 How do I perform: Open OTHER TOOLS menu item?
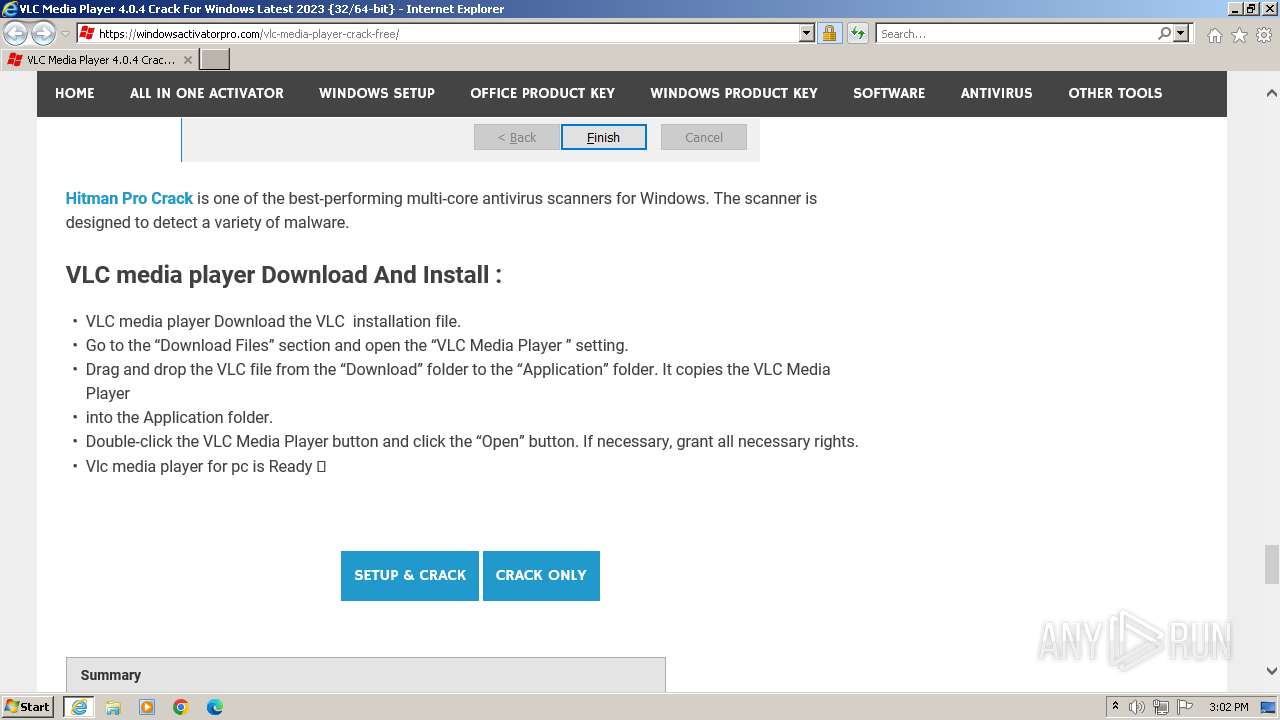pos(1115,93)
